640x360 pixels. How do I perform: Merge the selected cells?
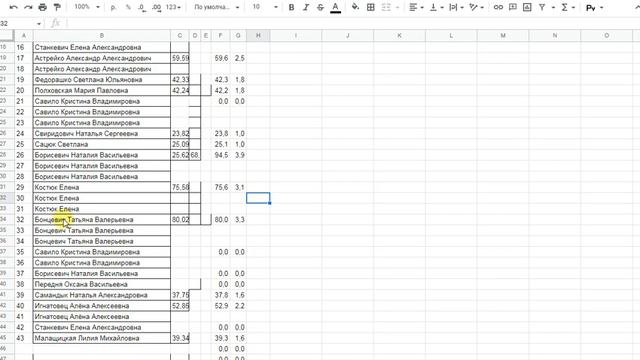coord(386,7)
